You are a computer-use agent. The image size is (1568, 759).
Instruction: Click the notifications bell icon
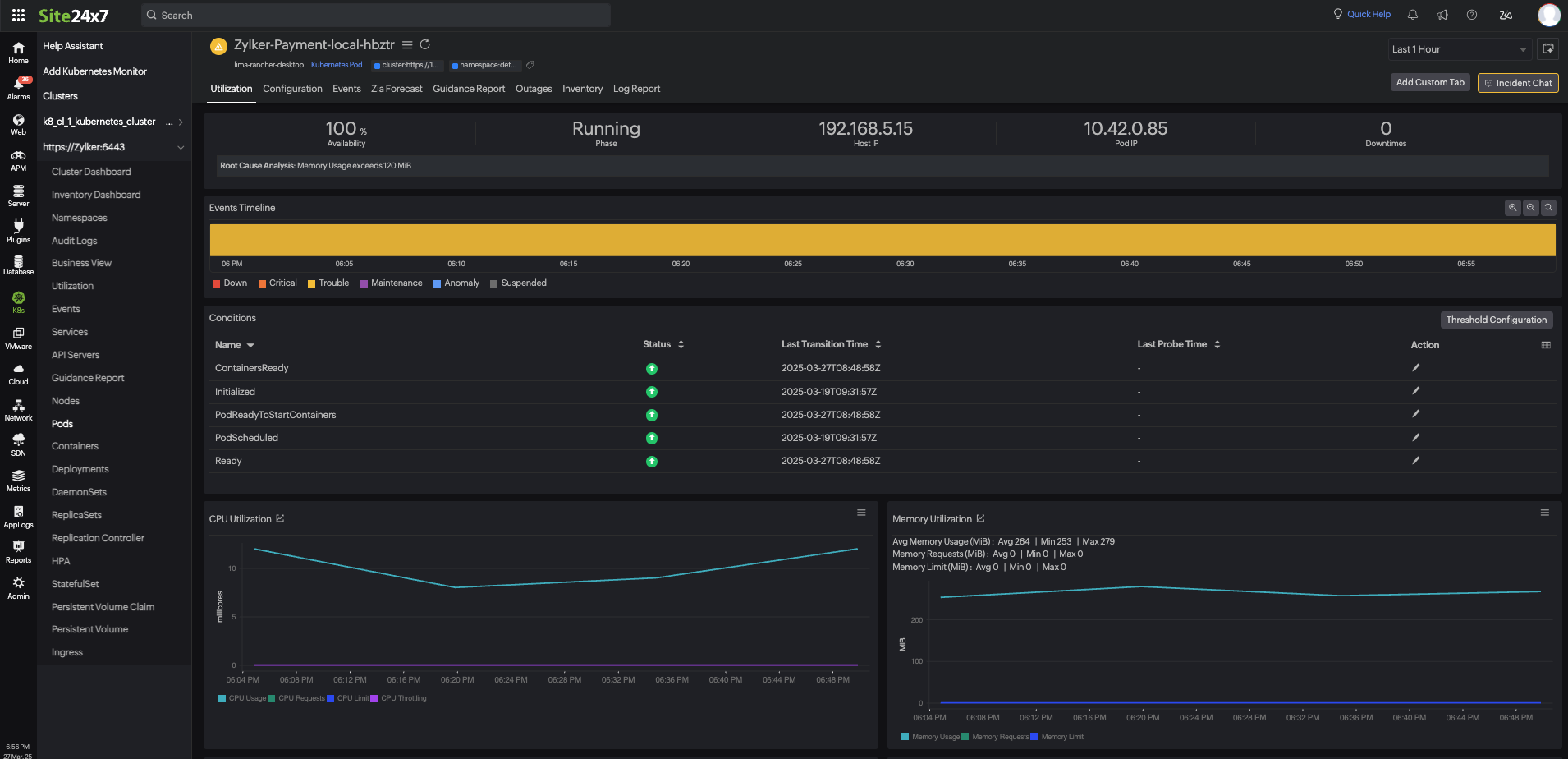(x=1413, y=15)
